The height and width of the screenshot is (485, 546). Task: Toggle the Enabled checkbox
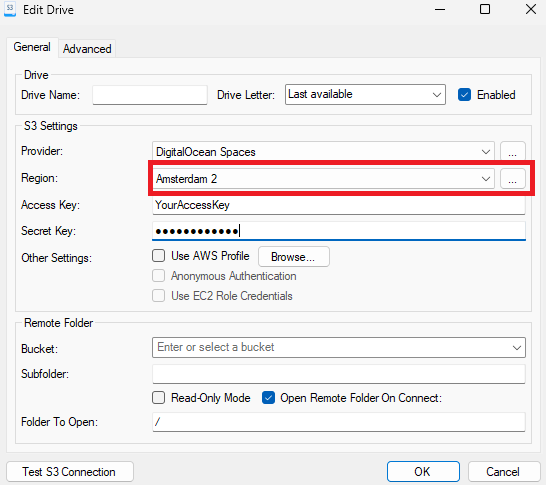coord(465,95)
